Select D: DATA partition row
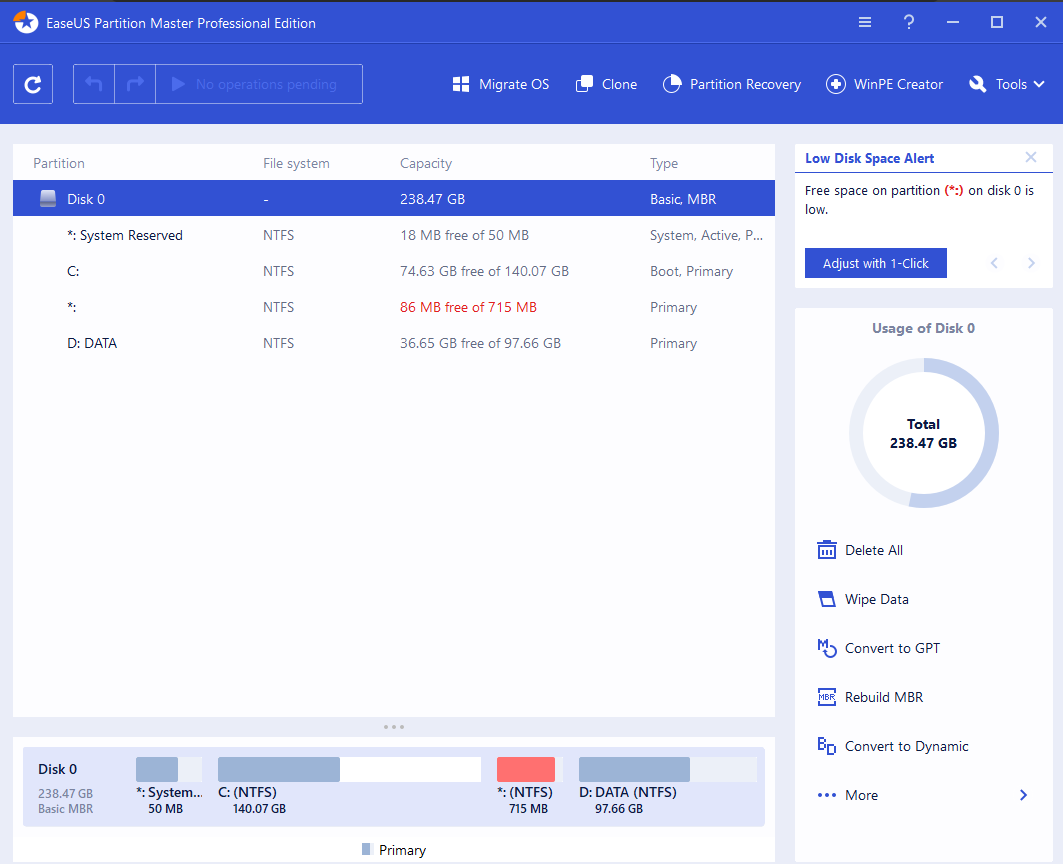The height and width of the screenshot is (864, 1063). (394, 342)
